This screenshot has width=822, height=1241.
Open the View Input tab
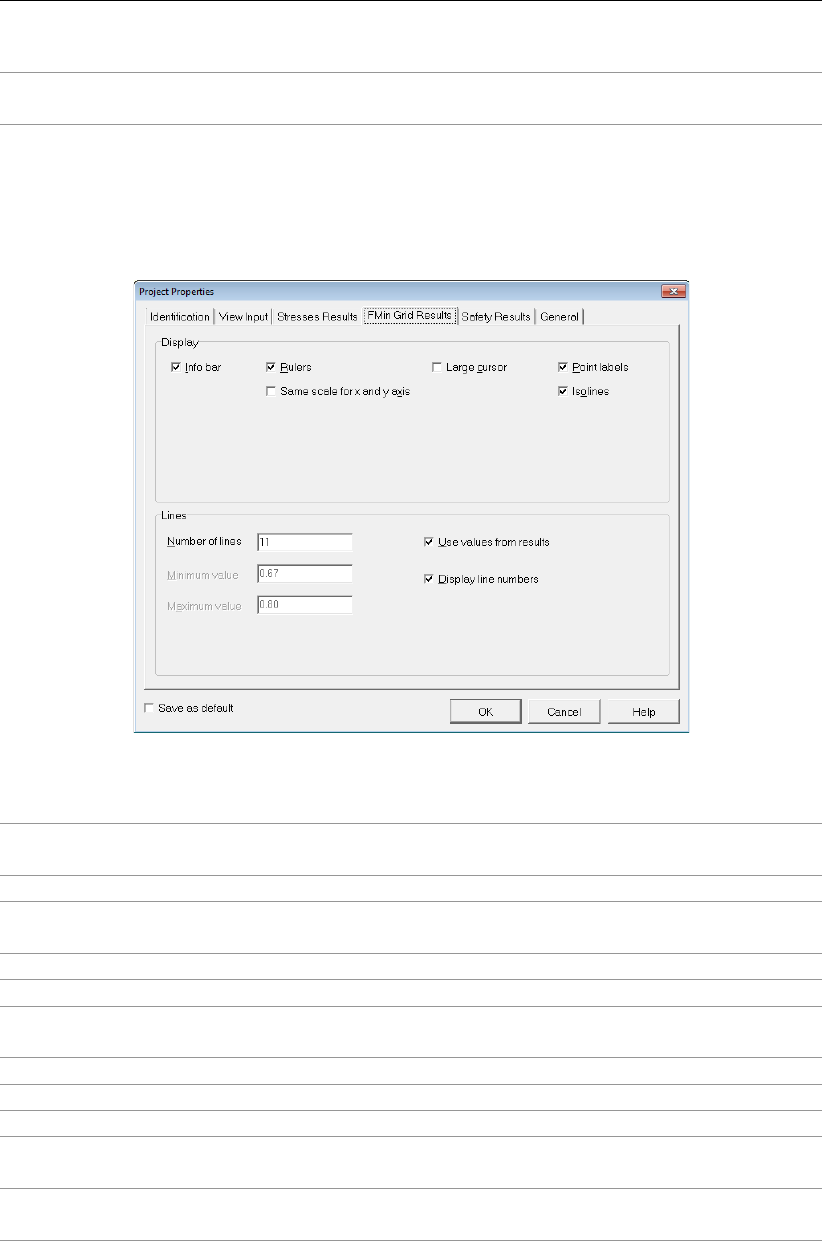244,317
